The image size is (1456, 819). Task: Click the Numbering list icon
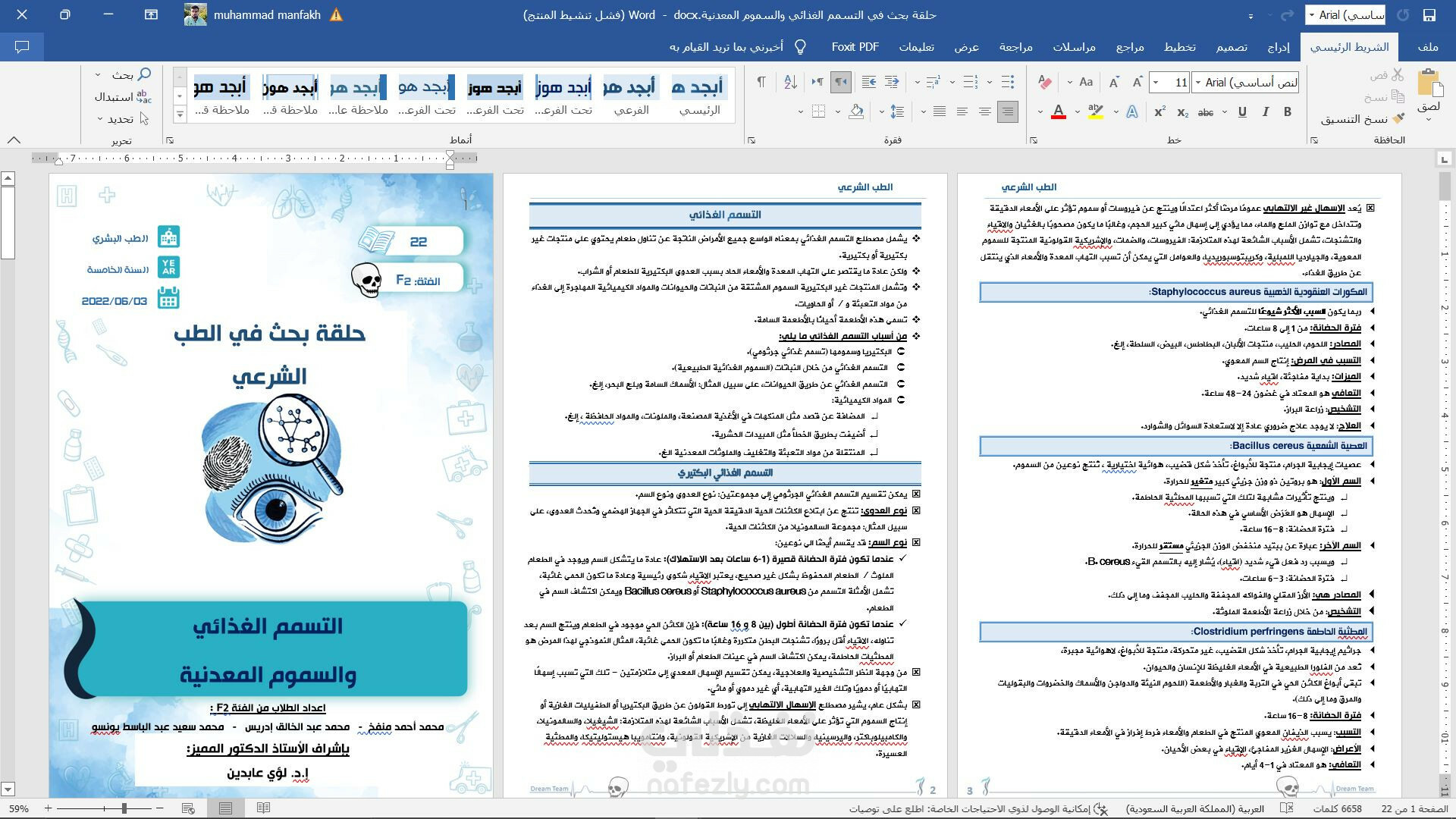point(971,82)
